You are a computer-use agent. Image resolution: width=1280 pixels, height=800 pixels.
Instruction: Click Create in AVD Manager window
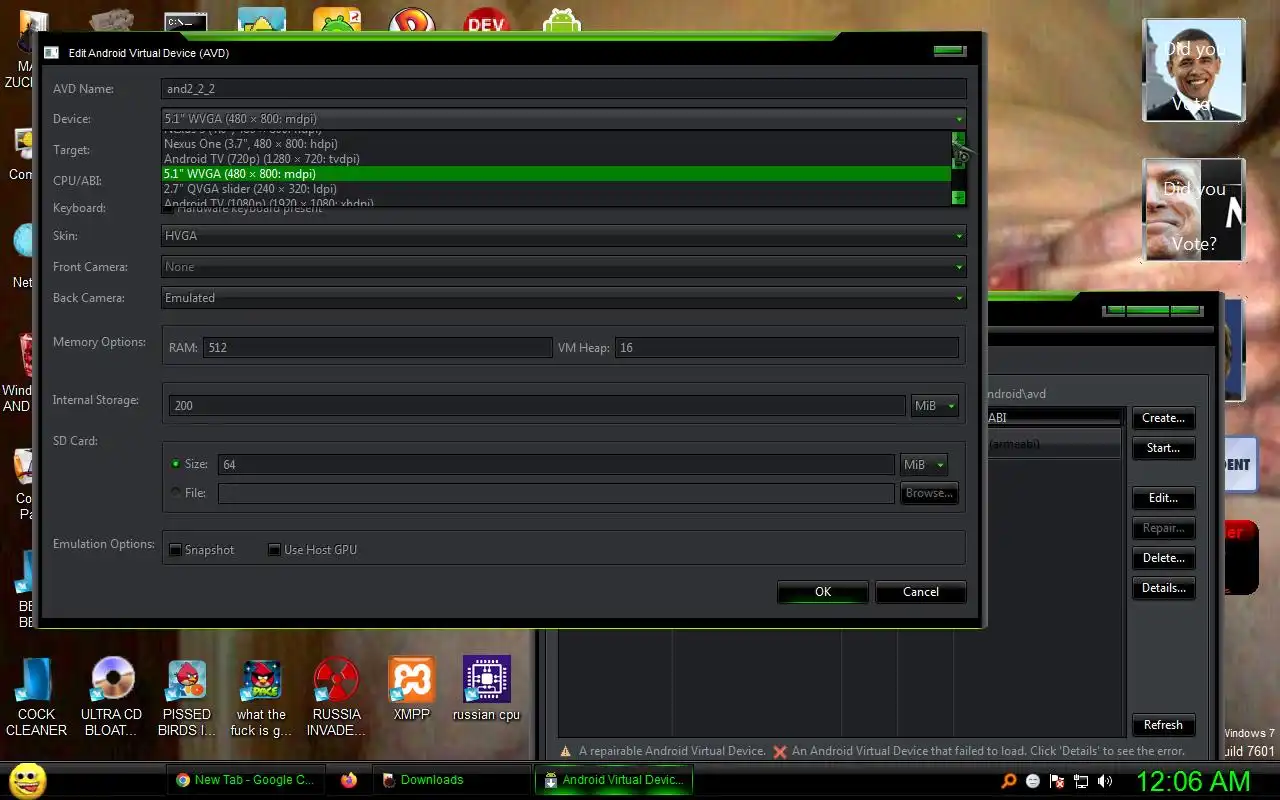(1163, 418)
